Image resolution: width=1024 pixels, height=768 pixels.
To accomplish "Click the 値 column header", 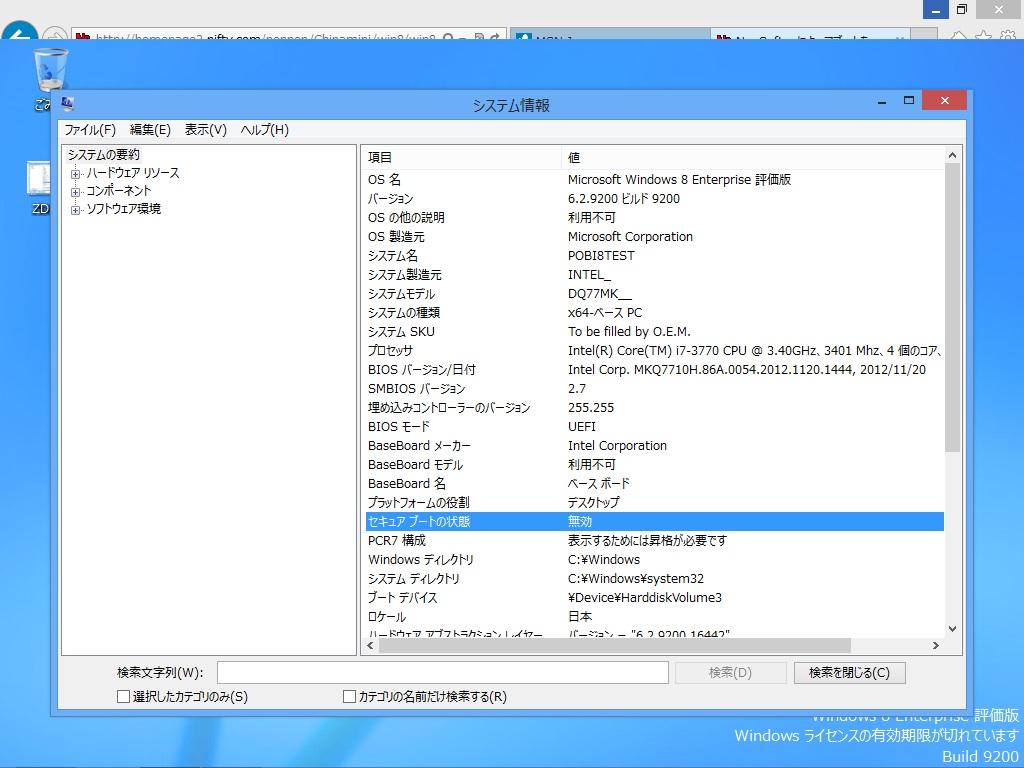I will (752, 157).
